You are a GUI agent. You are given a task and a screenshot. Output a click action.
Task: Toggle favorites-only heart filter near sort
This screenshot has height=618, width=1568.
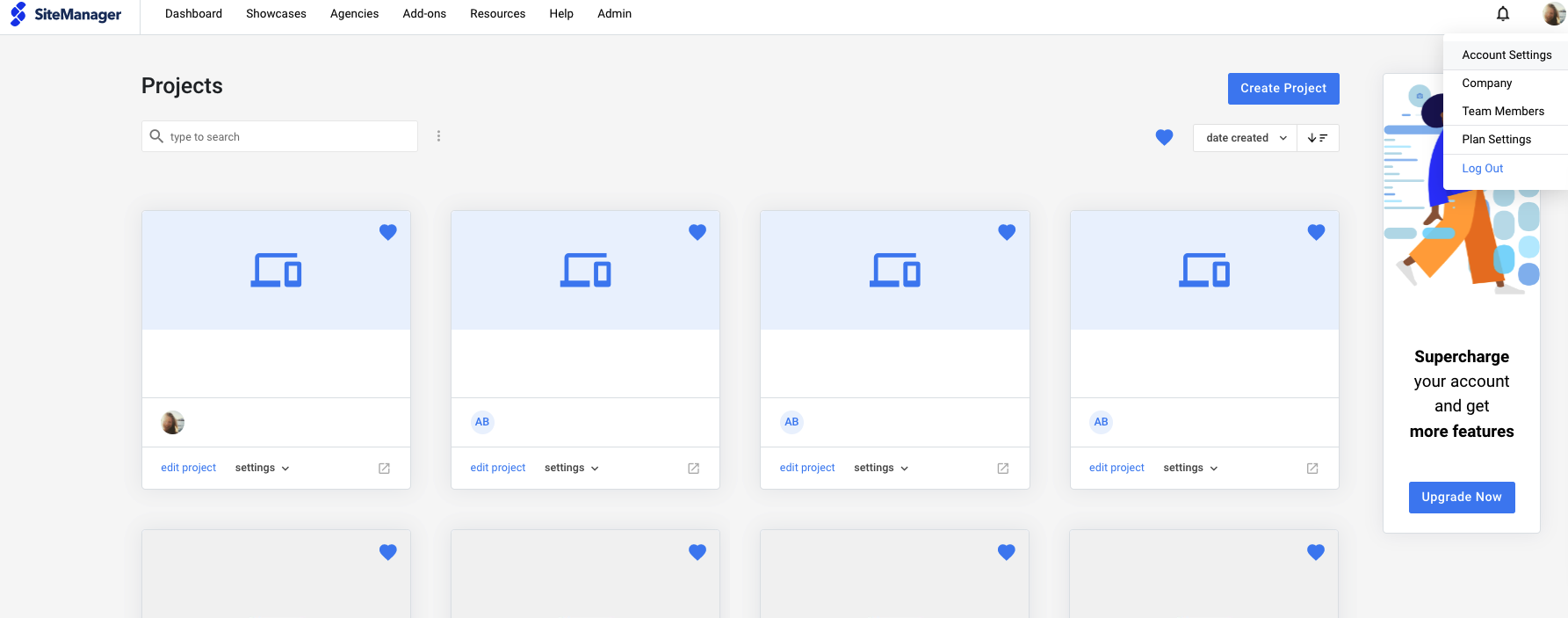coord(1164,137)
